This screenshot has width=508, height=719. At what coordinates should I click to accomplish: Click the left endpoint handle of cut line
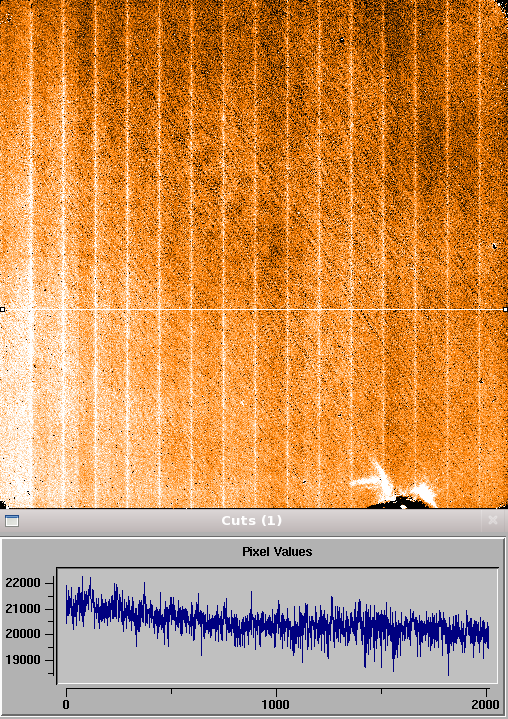[2, 310]
